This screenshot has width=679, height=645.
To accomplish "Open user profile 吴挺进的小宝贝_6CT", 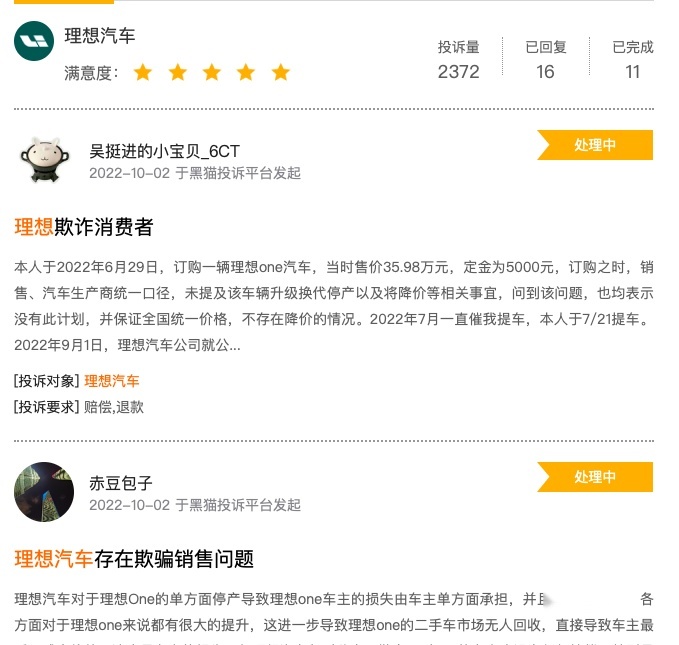I will coord(164,151).
